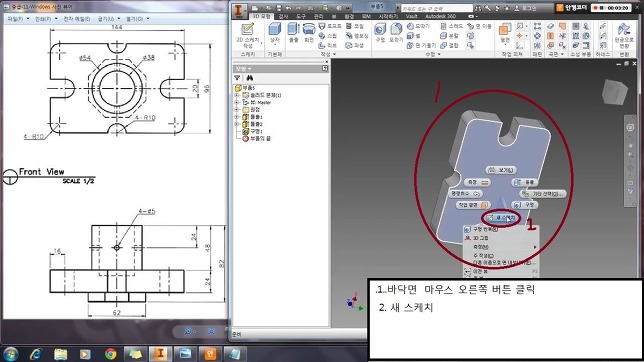Choose New Sketch in the marking menu
Image resolution: width=644 pixels, height=362 pixels.
coord(502,217)
